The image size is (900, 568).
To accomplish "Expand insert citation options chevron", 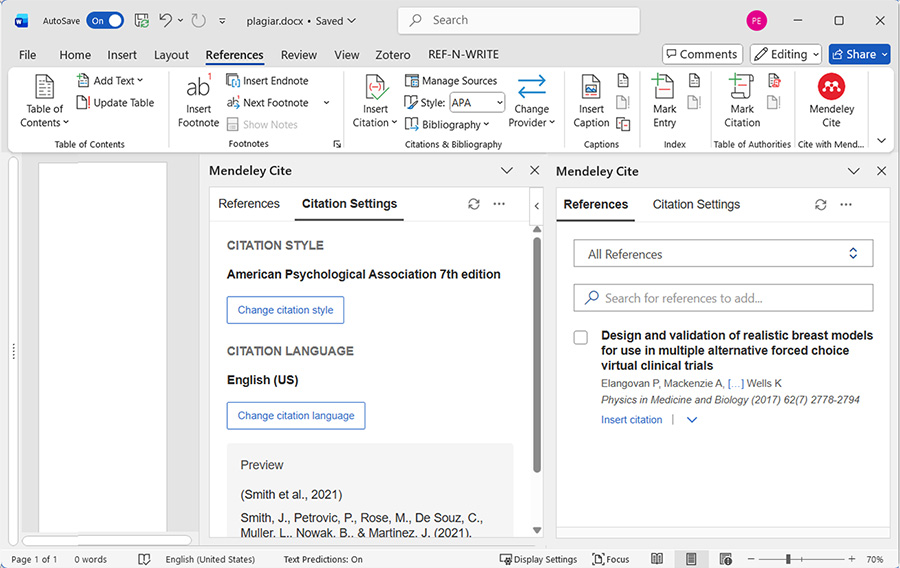I will click(692, 420).
